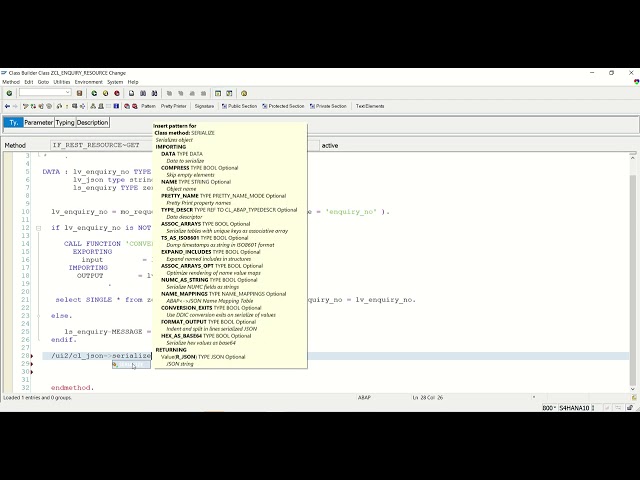The height and width of the screenshot is (480, 640).
Task: Click the grey forward arrow navigation icon
Action: coord(15,106)
